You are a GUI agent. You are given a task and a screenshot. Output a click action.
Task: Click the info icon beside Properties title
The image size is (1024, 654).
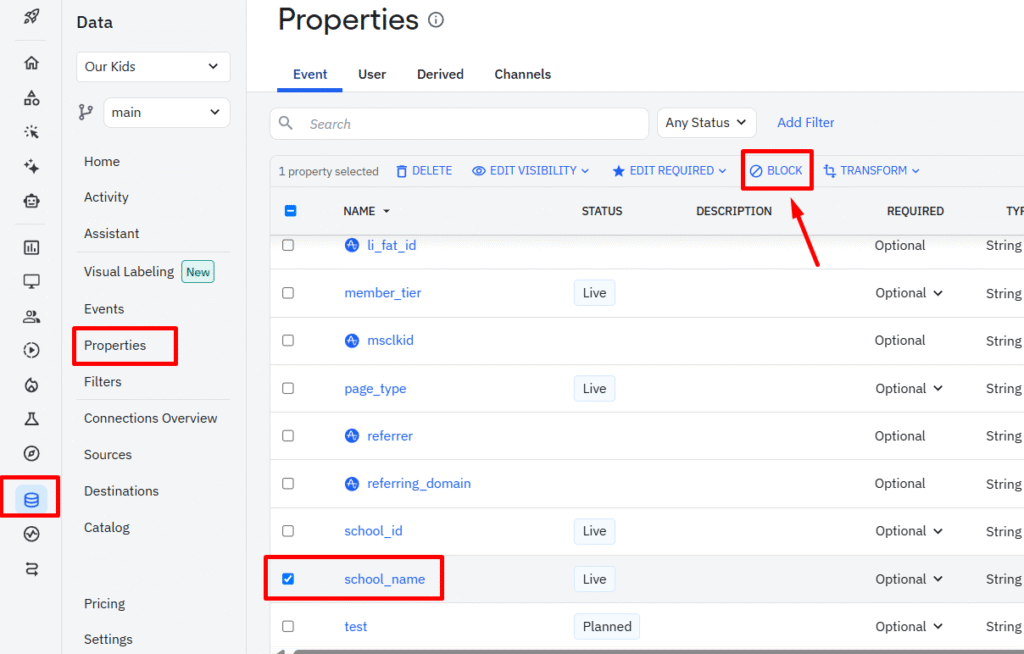[435, 20]
